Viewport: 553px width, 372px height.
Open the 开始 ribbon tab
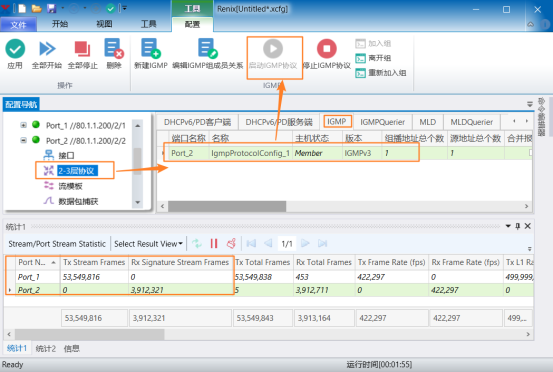coord(60,24)
